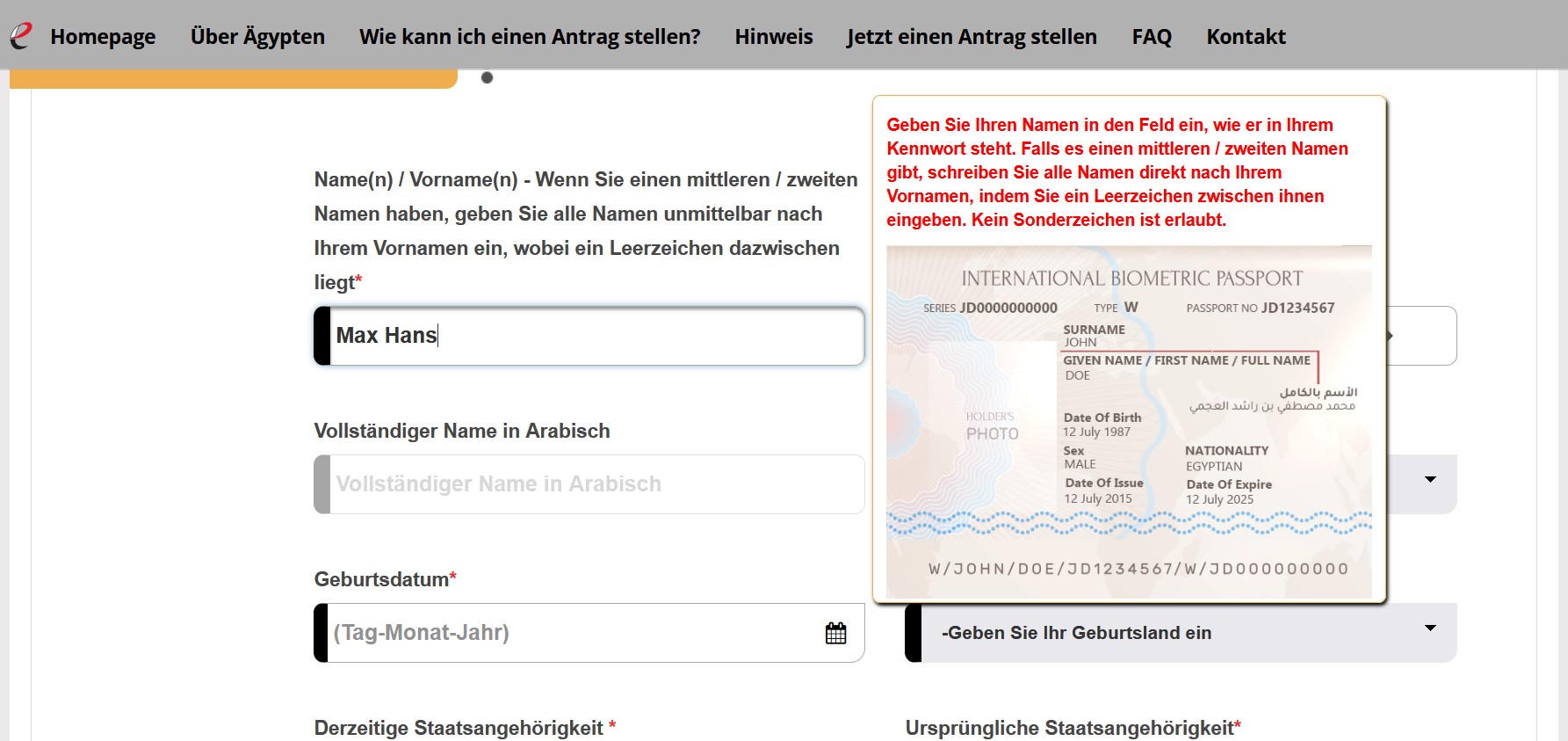
Task: Open the FAQ page
Action: [1151, 37]
